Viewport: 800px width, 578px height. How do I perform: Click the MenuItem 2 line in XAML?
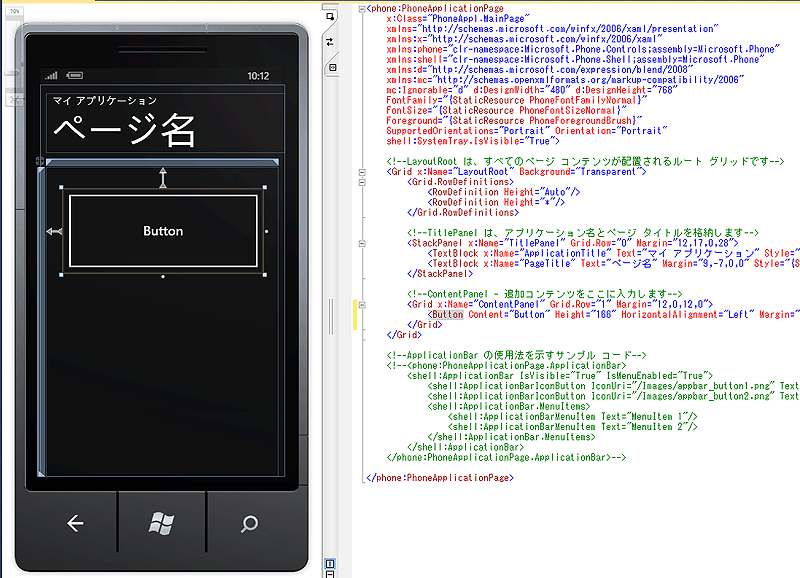click(572, 427)
